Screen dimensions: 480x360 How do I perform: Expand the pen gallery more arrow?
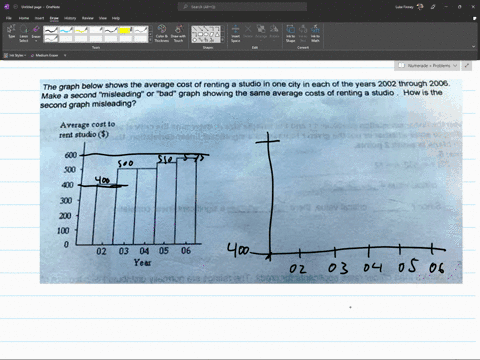pos(151,40)
